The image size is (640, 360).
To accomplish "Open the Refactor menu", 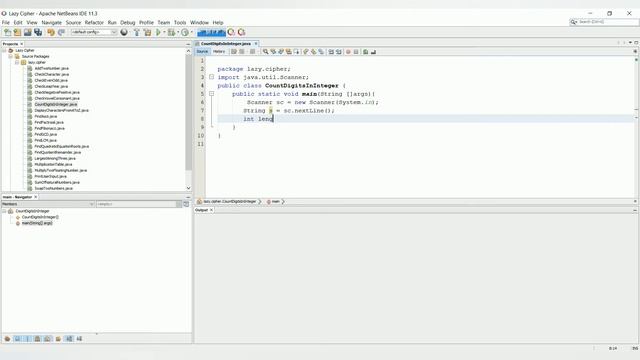I will pyautogui.click(x=94, y=22).
